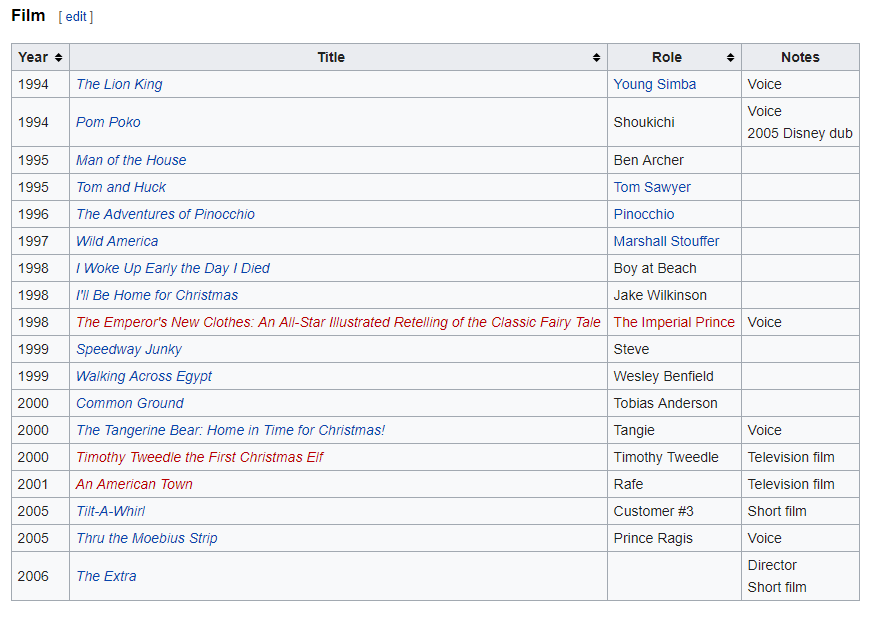The height and width of the screenshot is (617, 875).
Task: Select the 2006 year cell
Action: tap(40, 576)
